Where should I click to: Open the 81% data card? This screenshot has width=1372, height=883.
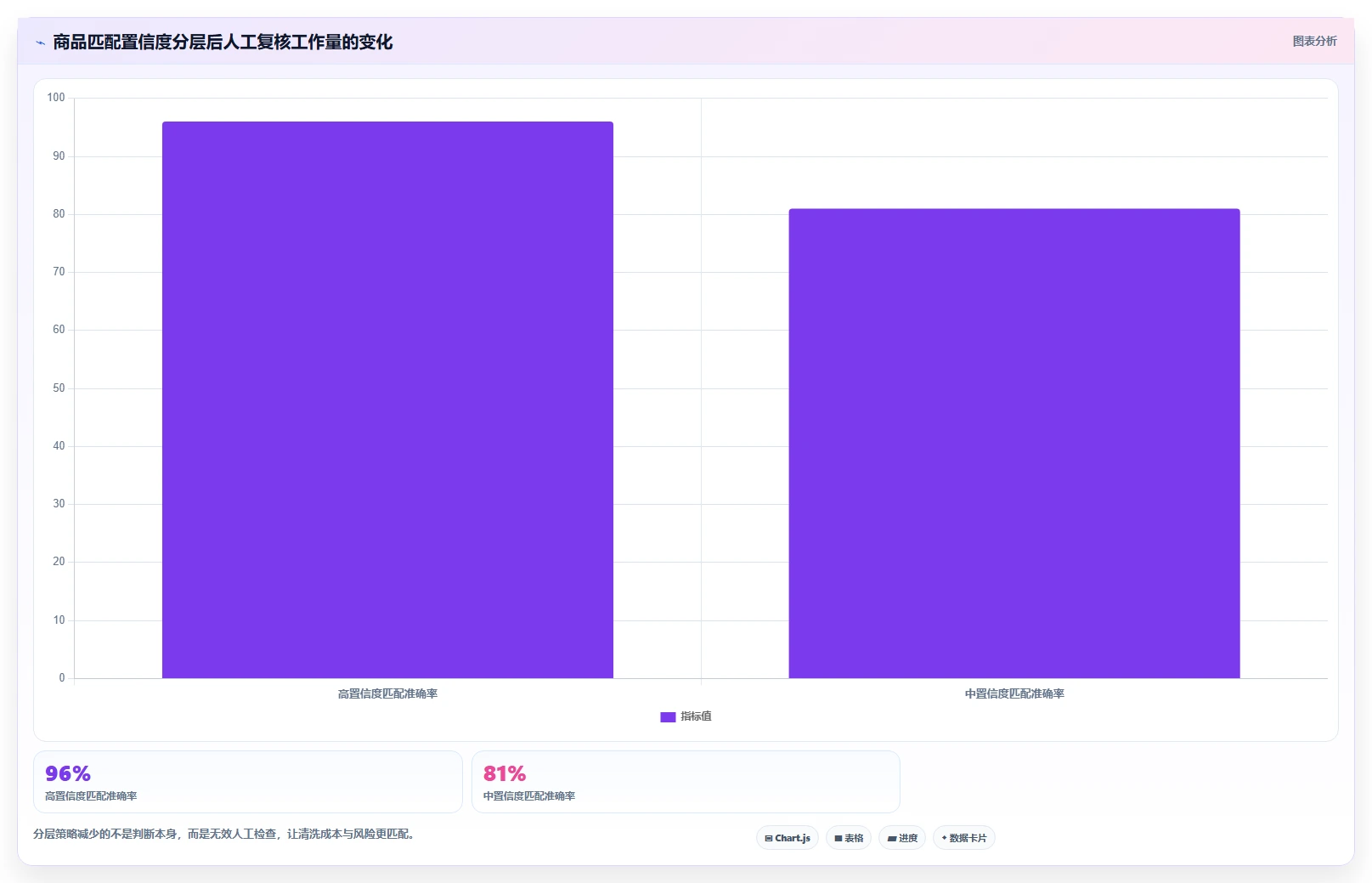(x=686, y=782)
